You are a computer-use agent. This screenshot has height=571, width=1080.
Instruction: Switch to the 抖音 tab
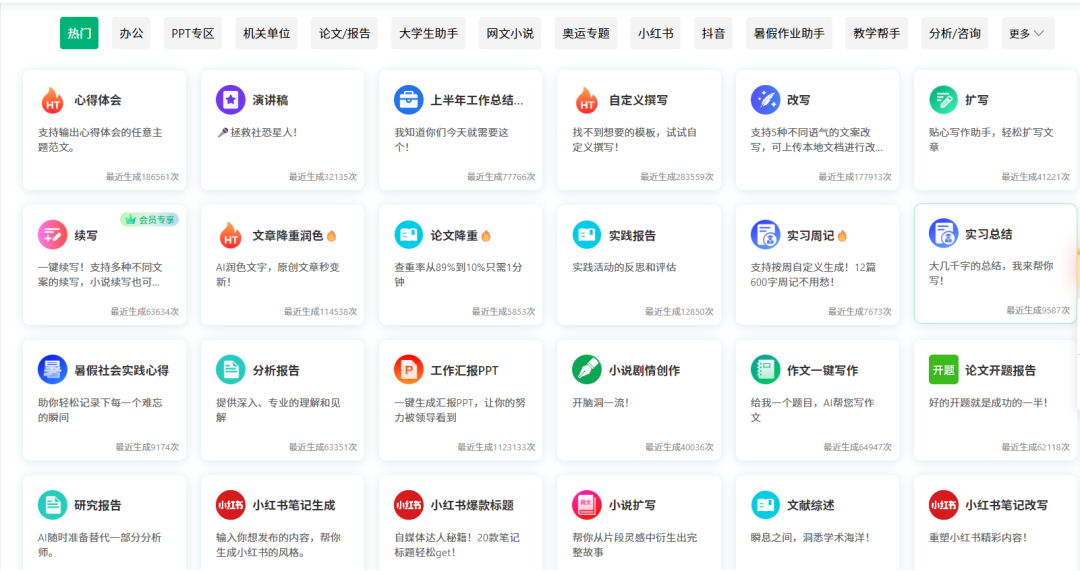coord(713,33)
